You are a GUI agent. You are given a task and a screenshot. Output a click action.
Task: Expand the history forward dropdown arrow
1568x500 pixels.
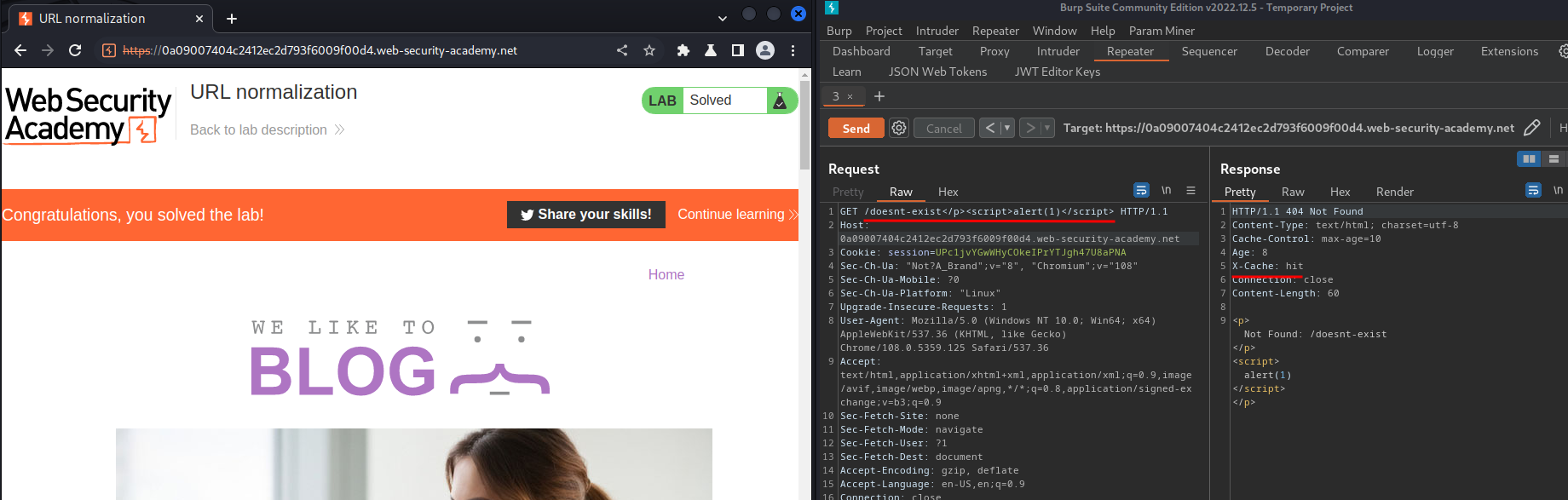pyautogui.click(x=1047, y=128)
